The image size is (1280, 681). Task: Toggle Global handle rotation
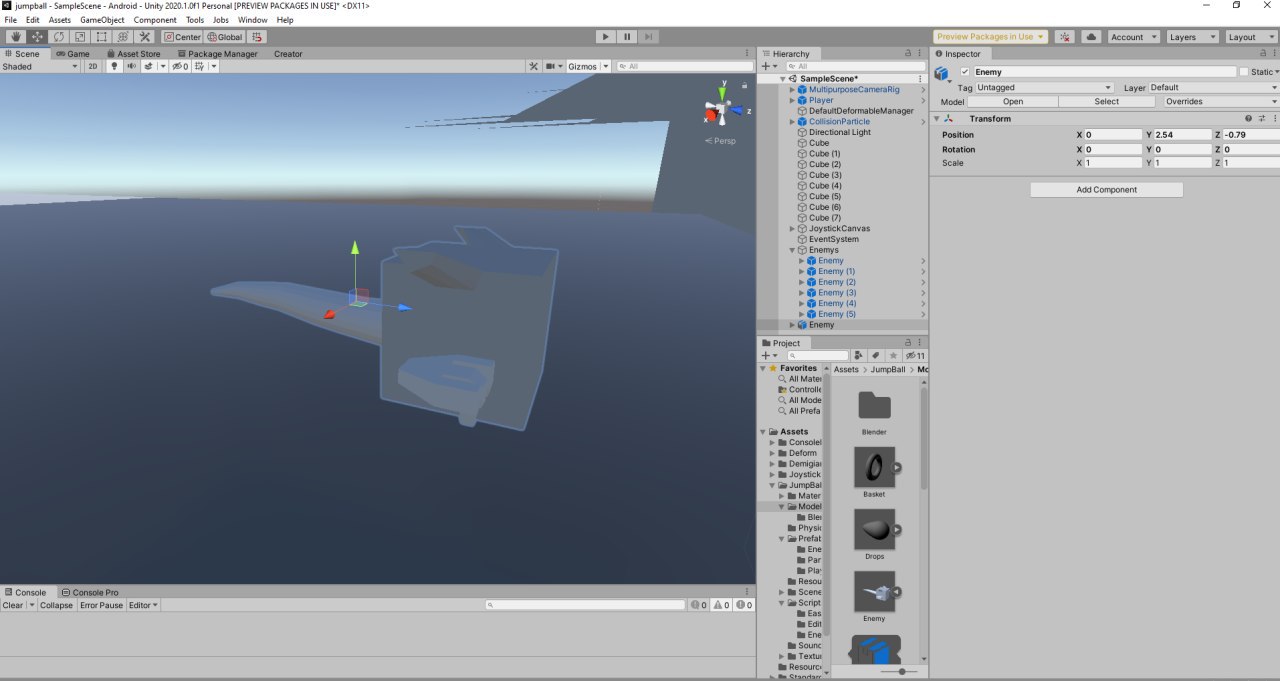click(x=224, y=37)
